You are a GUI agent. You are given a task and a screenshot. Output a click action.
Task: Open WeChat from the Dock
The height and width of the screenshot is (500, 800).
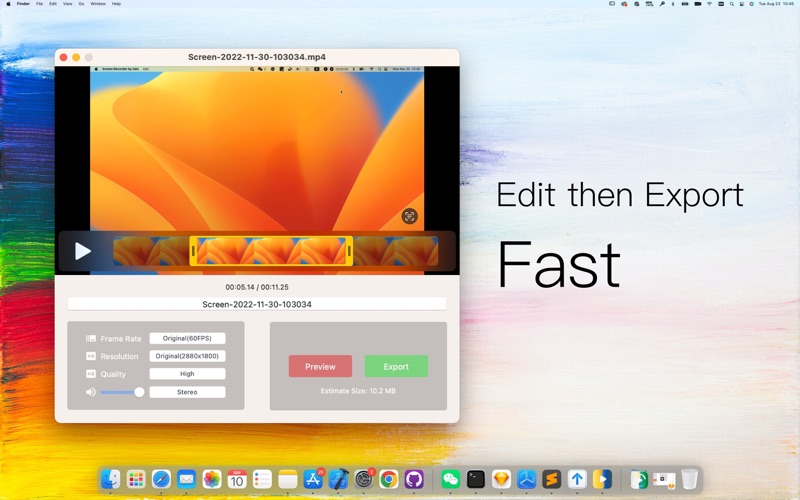451,480
